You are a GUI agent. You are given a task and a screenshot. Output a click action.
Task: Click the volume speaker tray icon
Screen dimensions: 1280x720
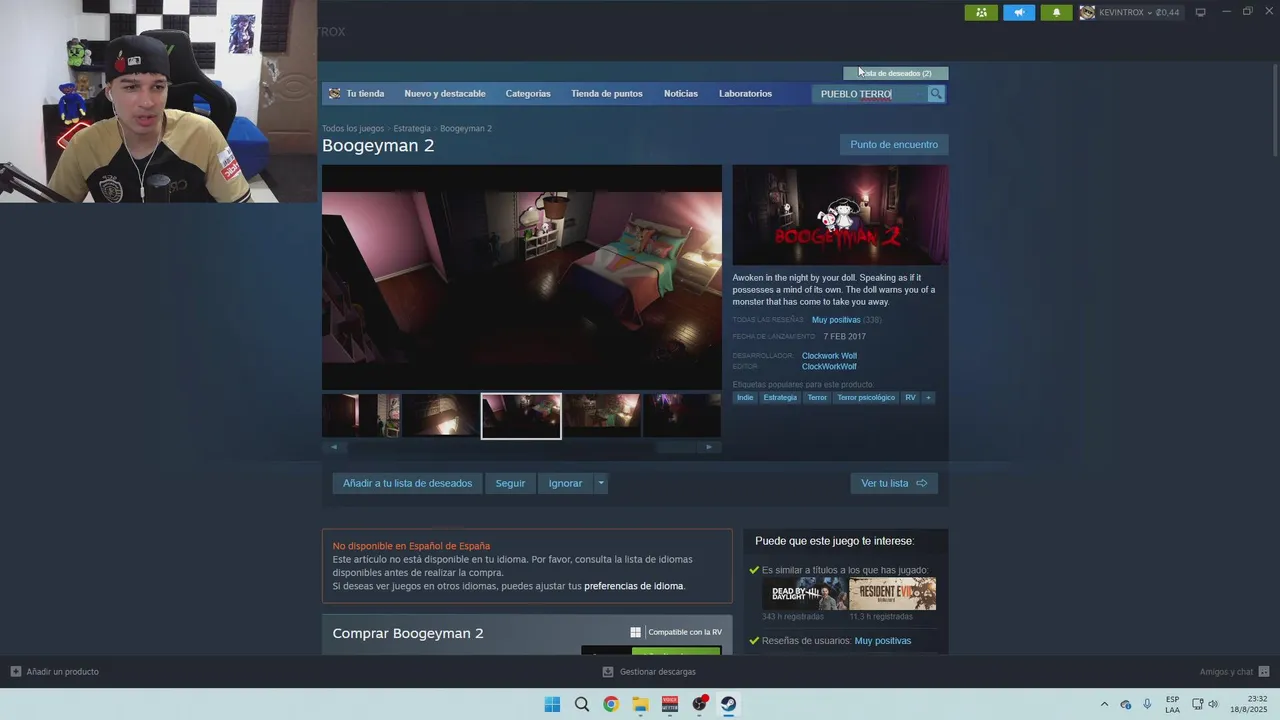tap(1213, 704)
